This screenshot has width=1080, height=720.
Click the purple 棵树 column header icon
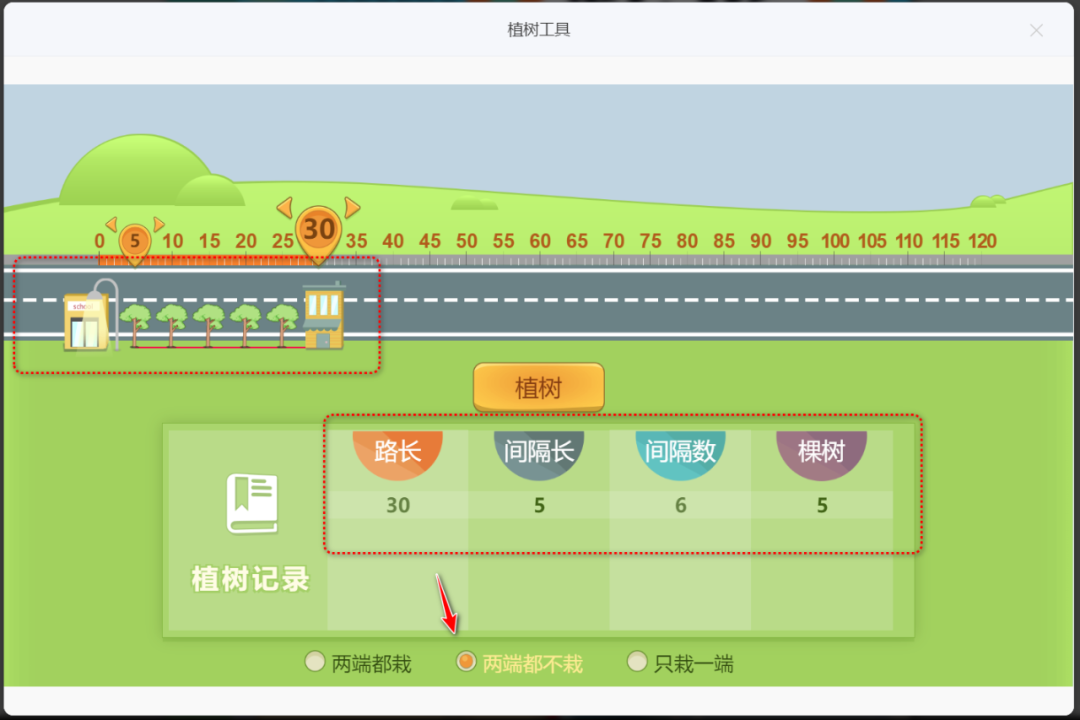pos(822,450)
